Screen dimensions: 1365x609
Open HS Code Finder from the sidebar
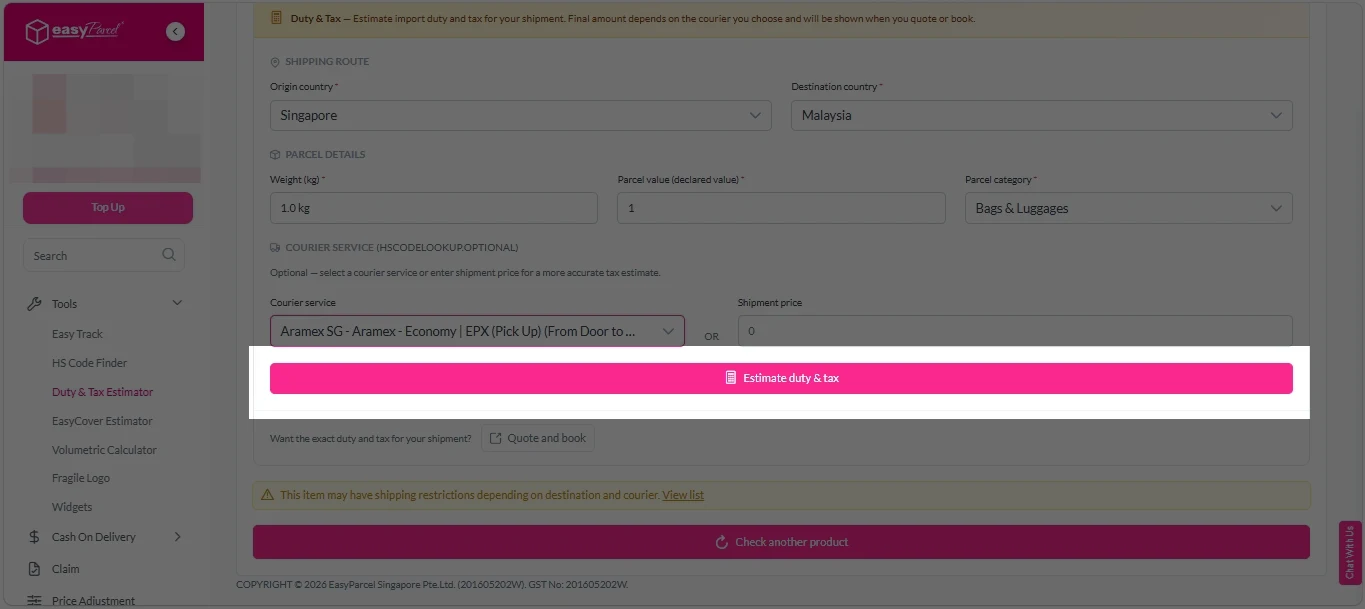(x=89, y=363)
